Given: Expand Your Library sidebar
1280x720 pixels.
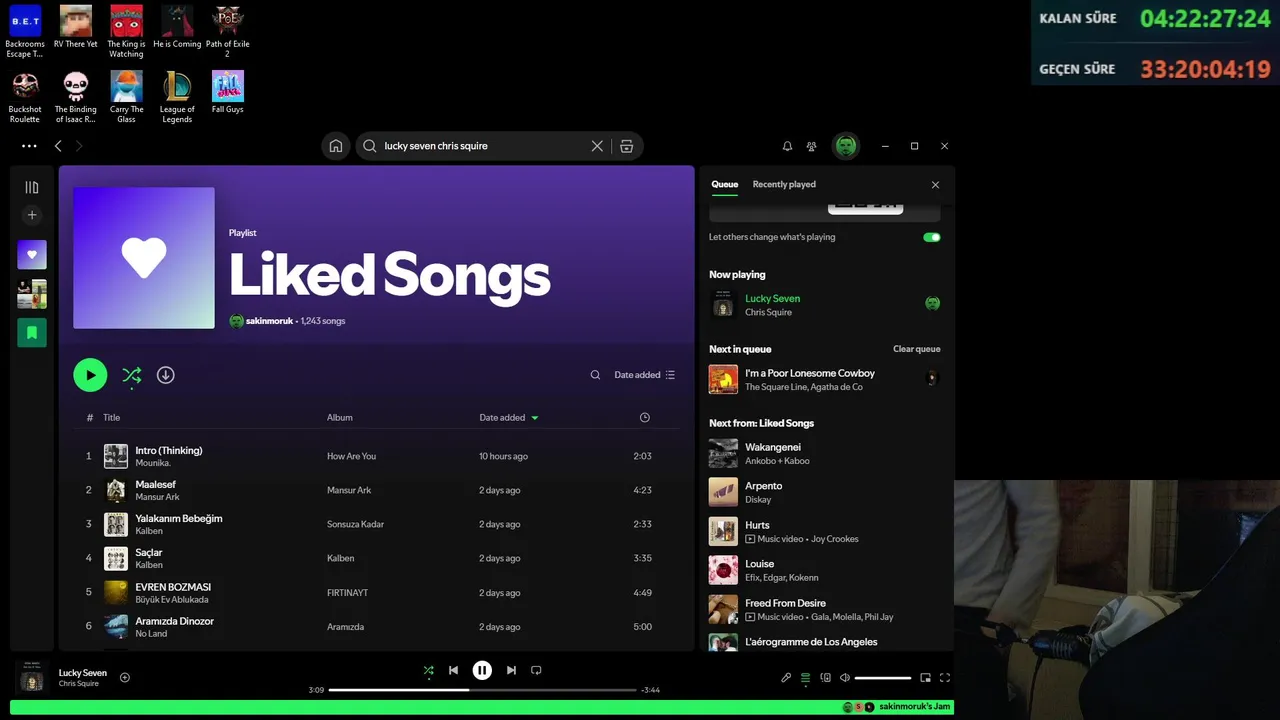Looking at the screenshot, I should 32,187.
